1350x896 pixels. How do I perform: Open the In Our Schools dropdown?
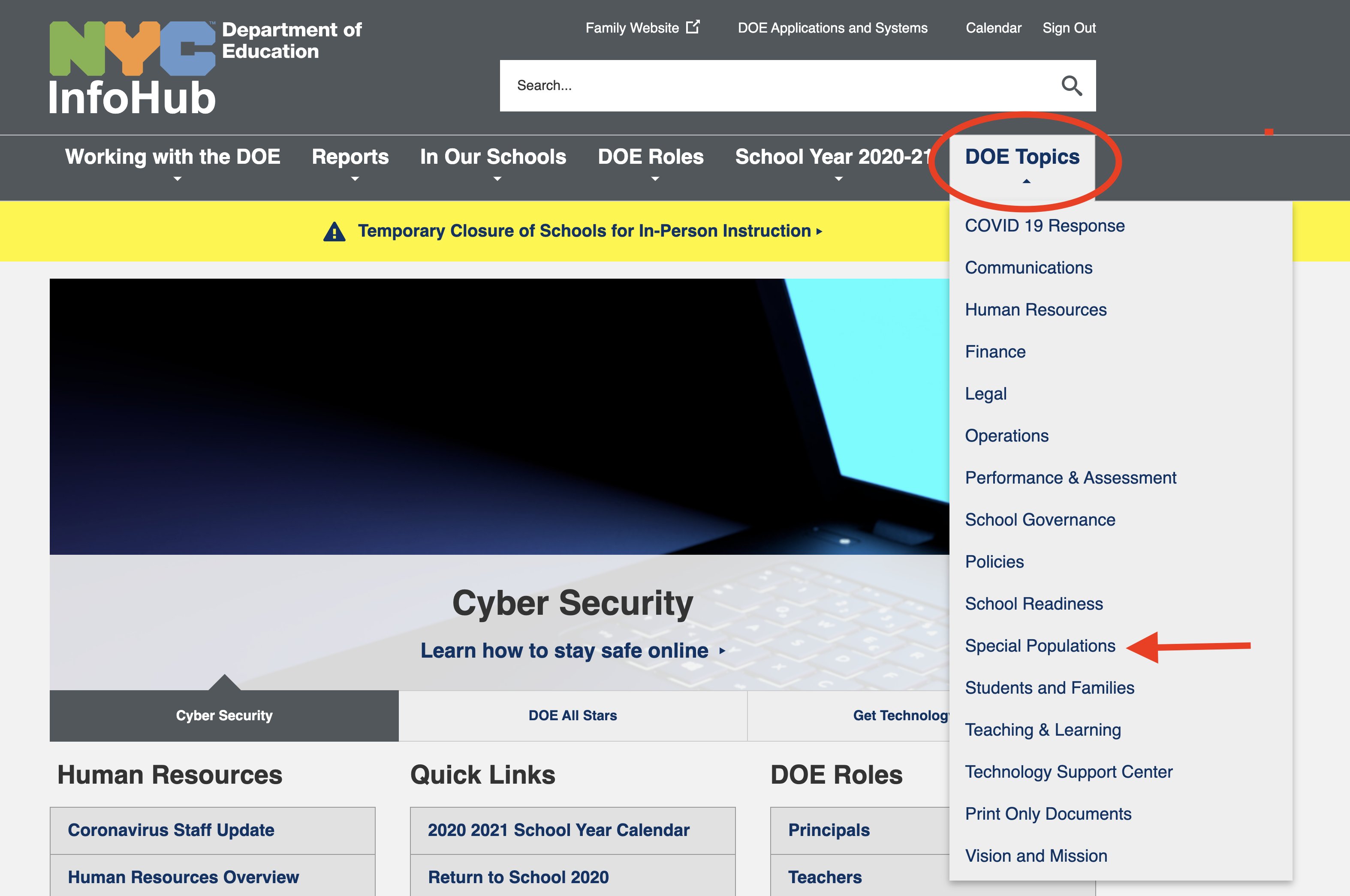tap(493, 157)
